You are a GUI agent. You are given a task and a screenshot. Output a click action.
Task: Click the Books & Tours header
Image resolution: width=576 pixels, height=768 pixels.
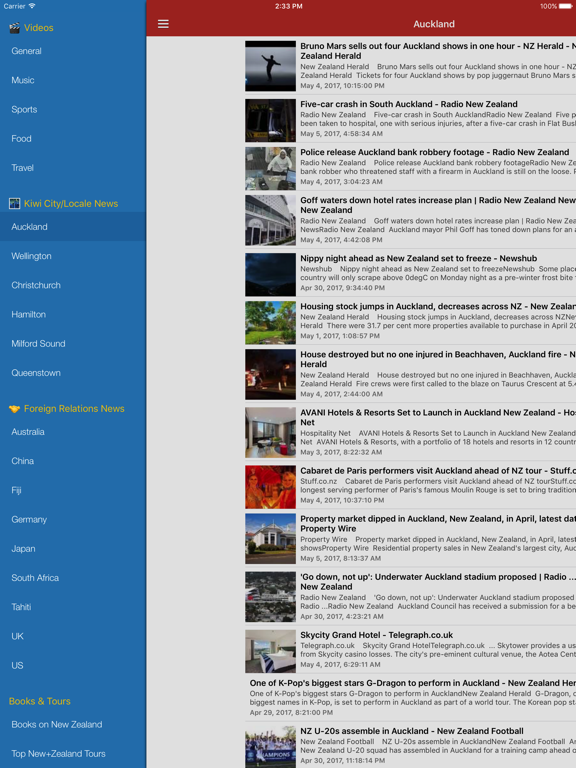click(40, 701)
